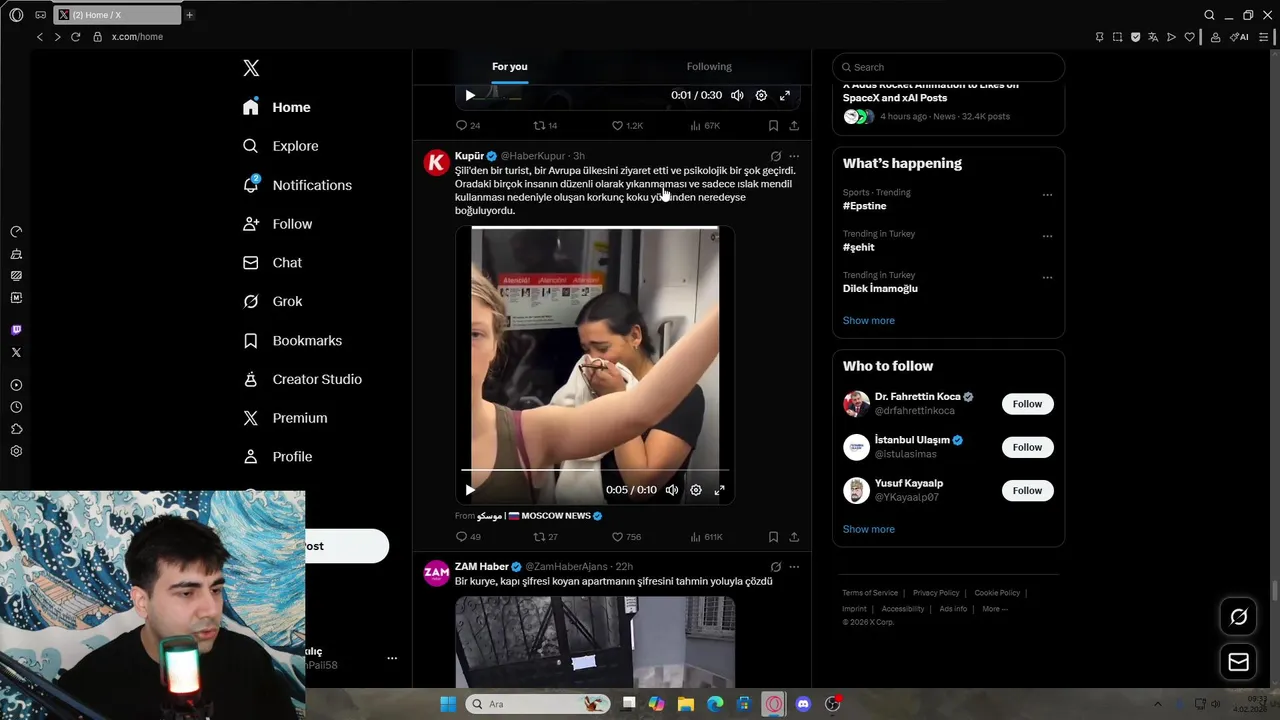Screen dimensions: 1280x720
Task: Show more under What's happening
Action: (868, 321)
